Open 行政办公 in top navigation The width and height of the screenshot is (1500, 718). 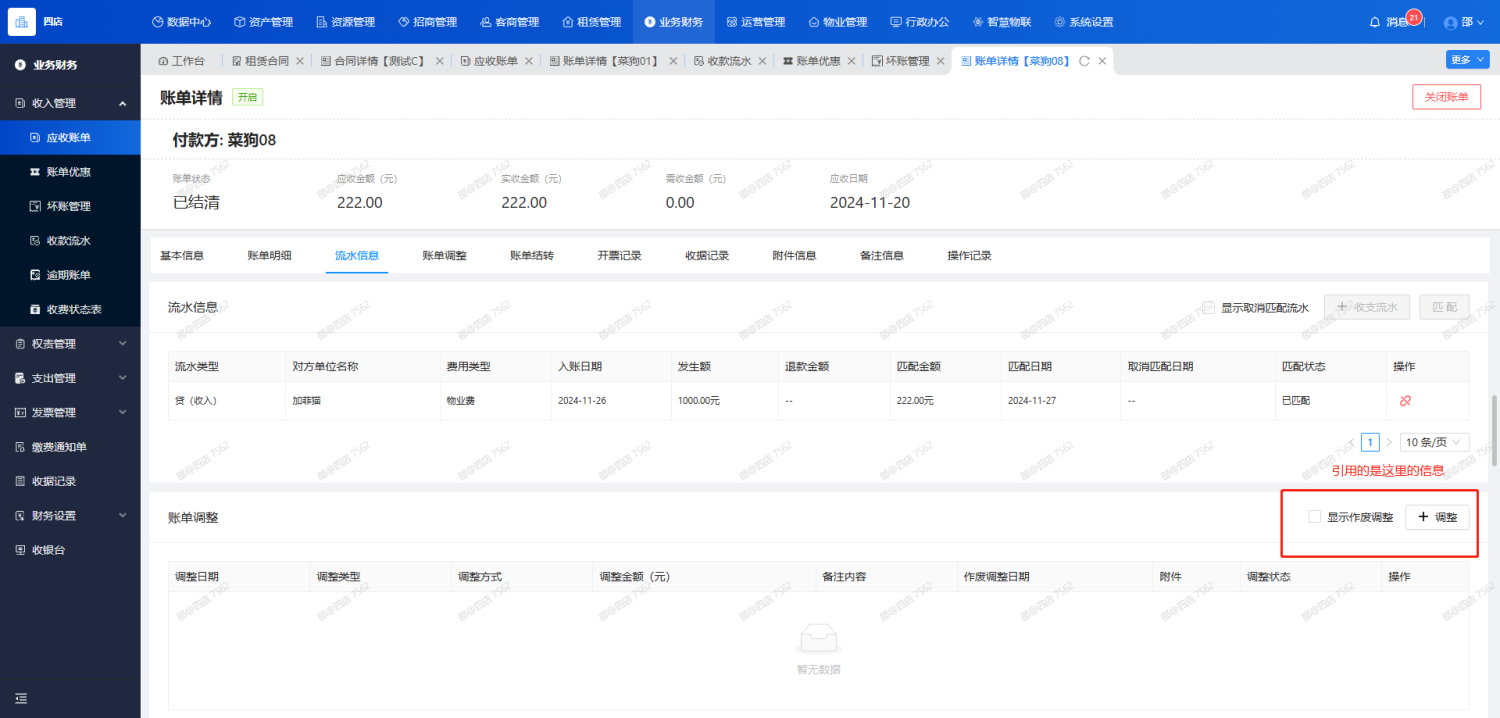[920, 22]
